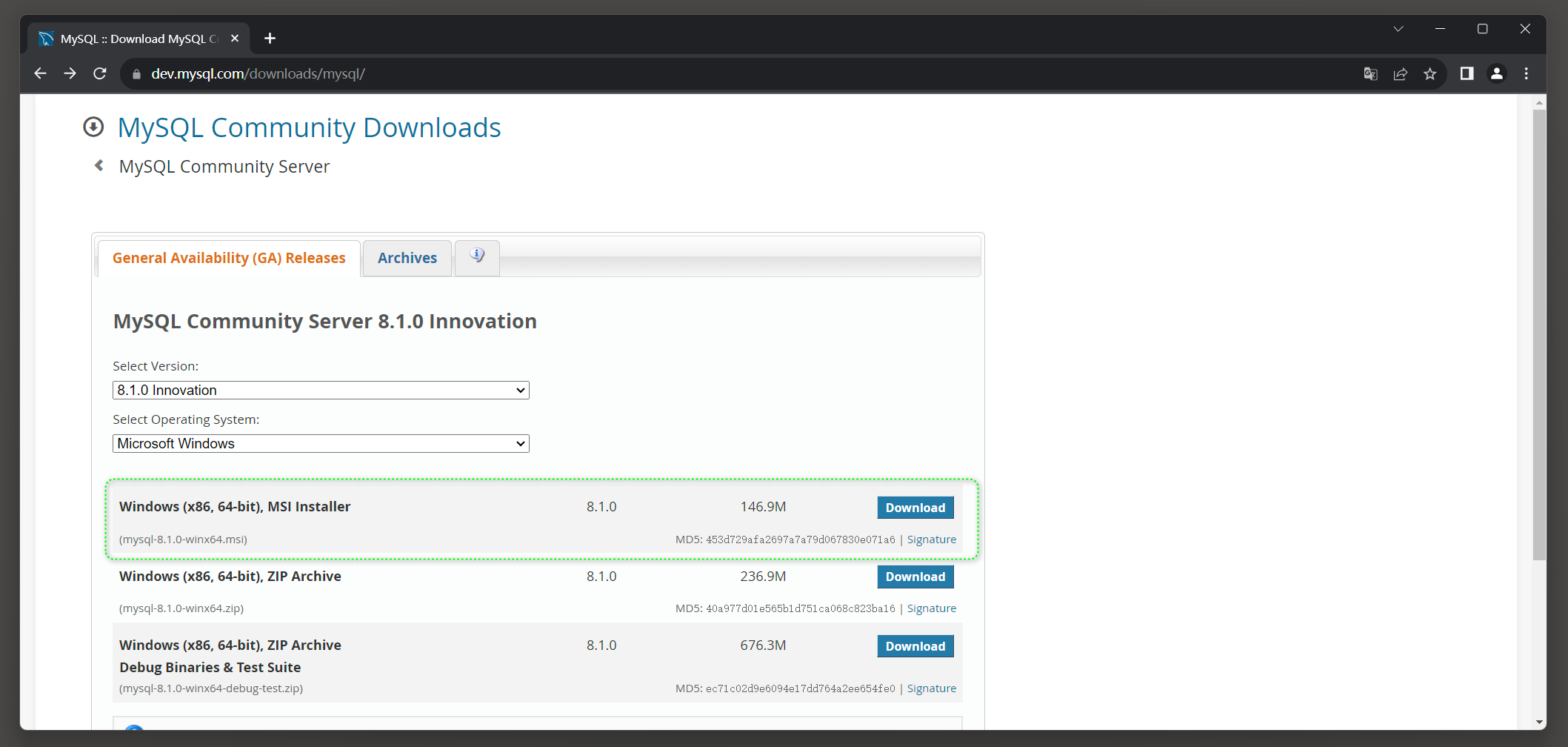
Task: Minimize the browser window
Action: tap(1440, 29)
